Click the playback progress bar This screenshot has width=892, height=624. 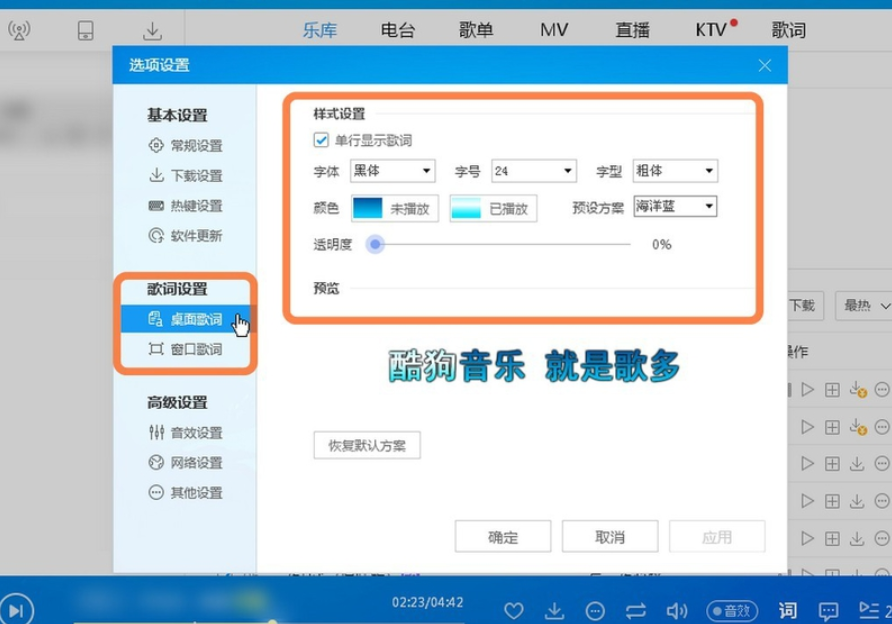coord(267,621)
